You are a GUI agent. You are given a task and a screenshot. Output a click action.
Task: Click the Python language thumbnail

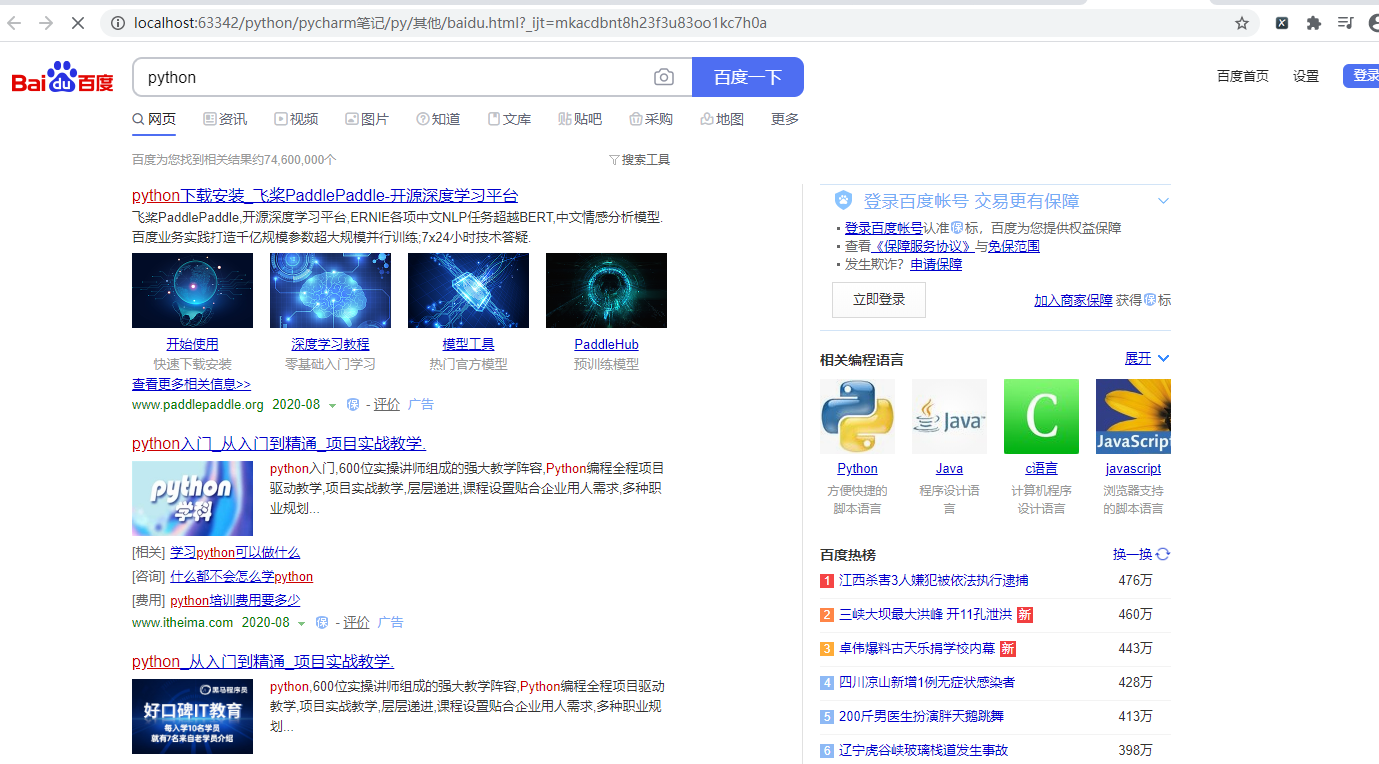coord(857,416)
